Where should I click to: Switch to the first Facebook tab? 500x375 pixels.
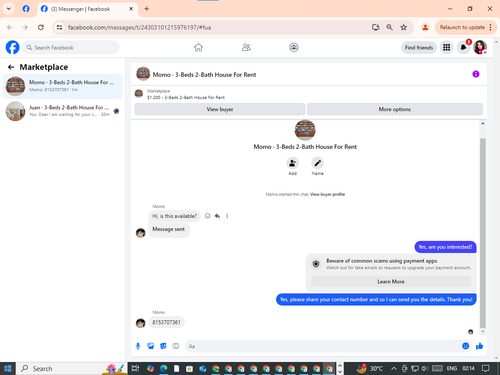(x=26, y=9)
